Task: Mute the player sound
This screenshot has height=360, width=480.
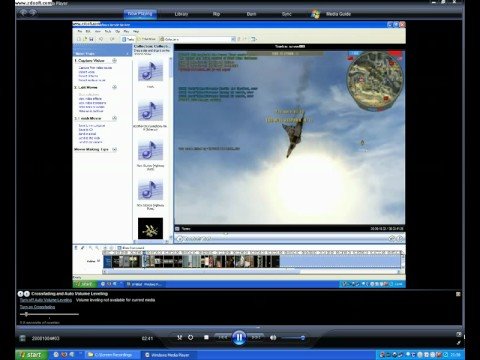Action: tap(273, 338)
